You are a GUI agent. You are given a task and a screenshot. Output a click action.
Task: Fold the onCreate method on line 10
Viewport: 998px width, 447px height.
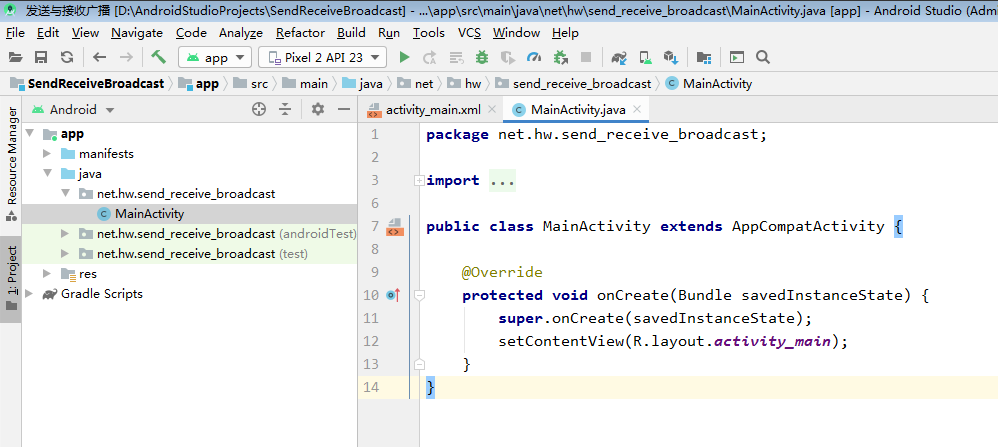point(419,295)
